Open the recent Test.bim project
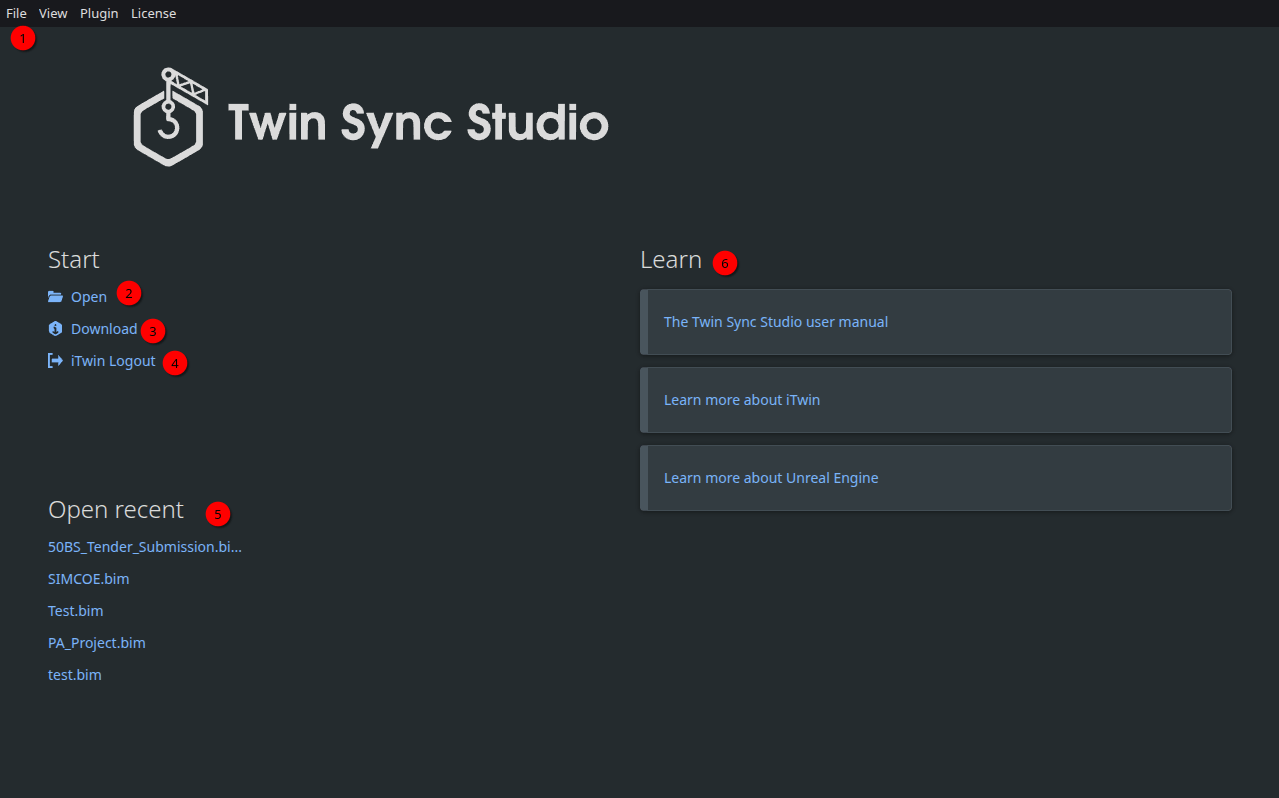The height and width of the screenshot is (798, 1279). click(75, 610)
